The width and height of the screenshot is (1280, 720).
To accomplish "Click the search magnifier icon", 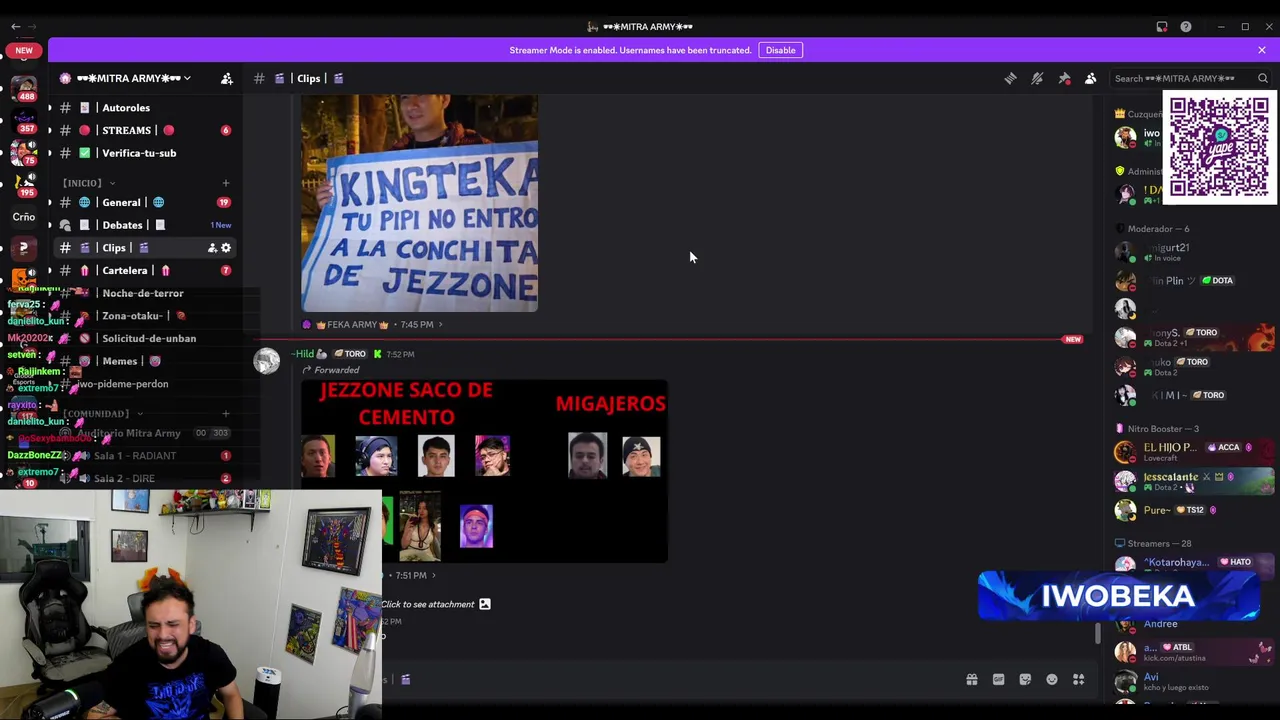I will pyautogui.click(x=1263, y=78).
